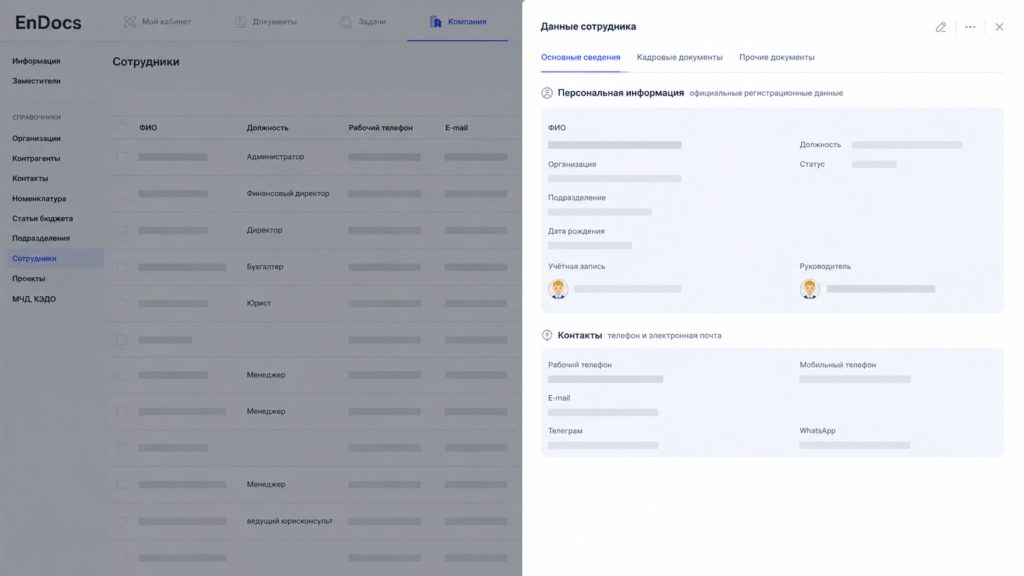Check the ведущий юрисконсульт row checkbox

(x=122, y=521)
